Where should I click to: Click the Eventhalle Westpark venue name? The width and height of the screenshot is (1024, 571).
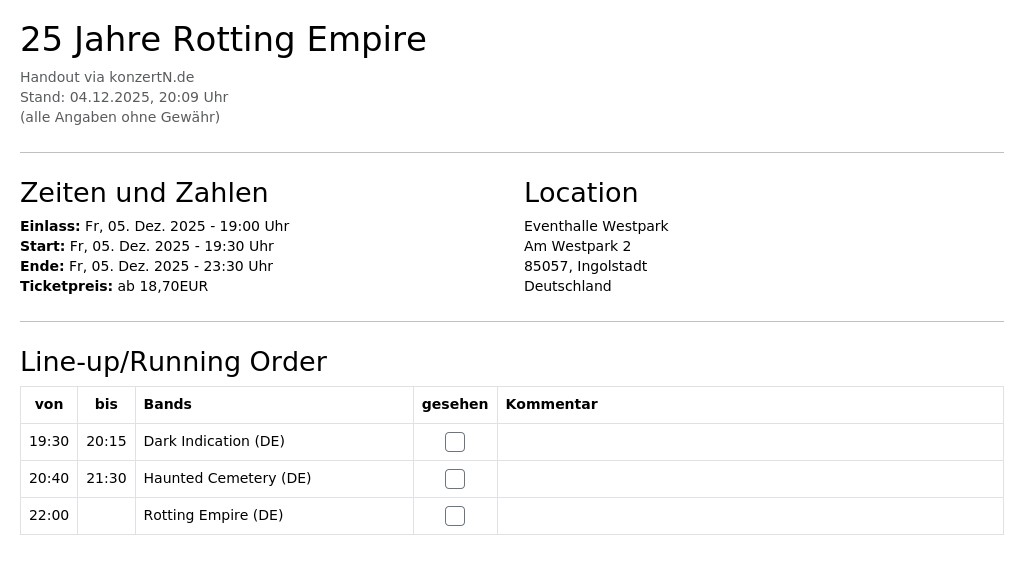(x=596, y=227)
